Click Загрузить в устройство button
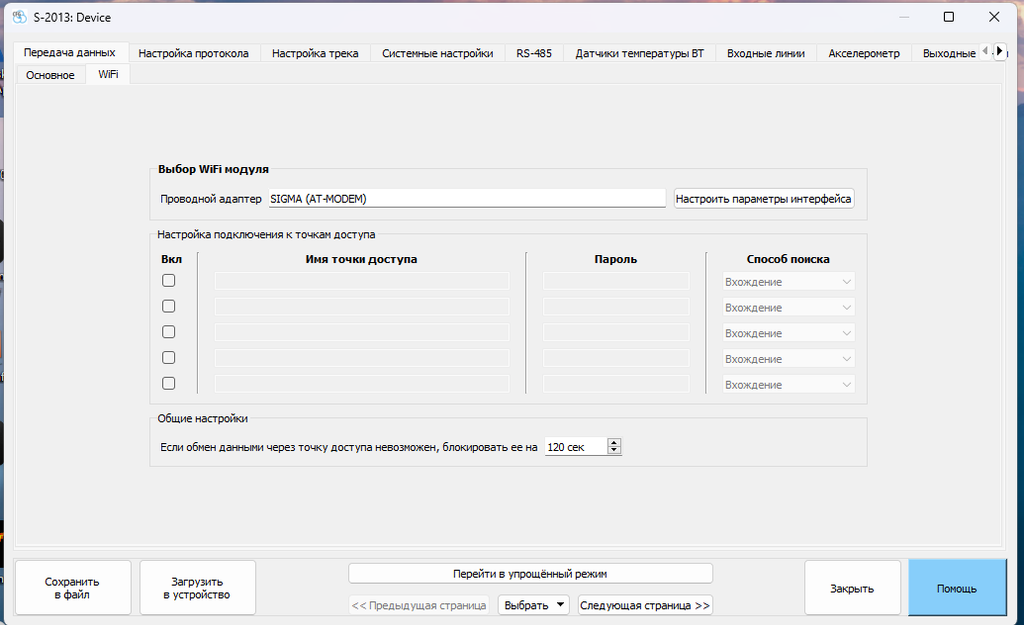The height and width of the screenshot is (625, 1024). (x=197, y=588)
